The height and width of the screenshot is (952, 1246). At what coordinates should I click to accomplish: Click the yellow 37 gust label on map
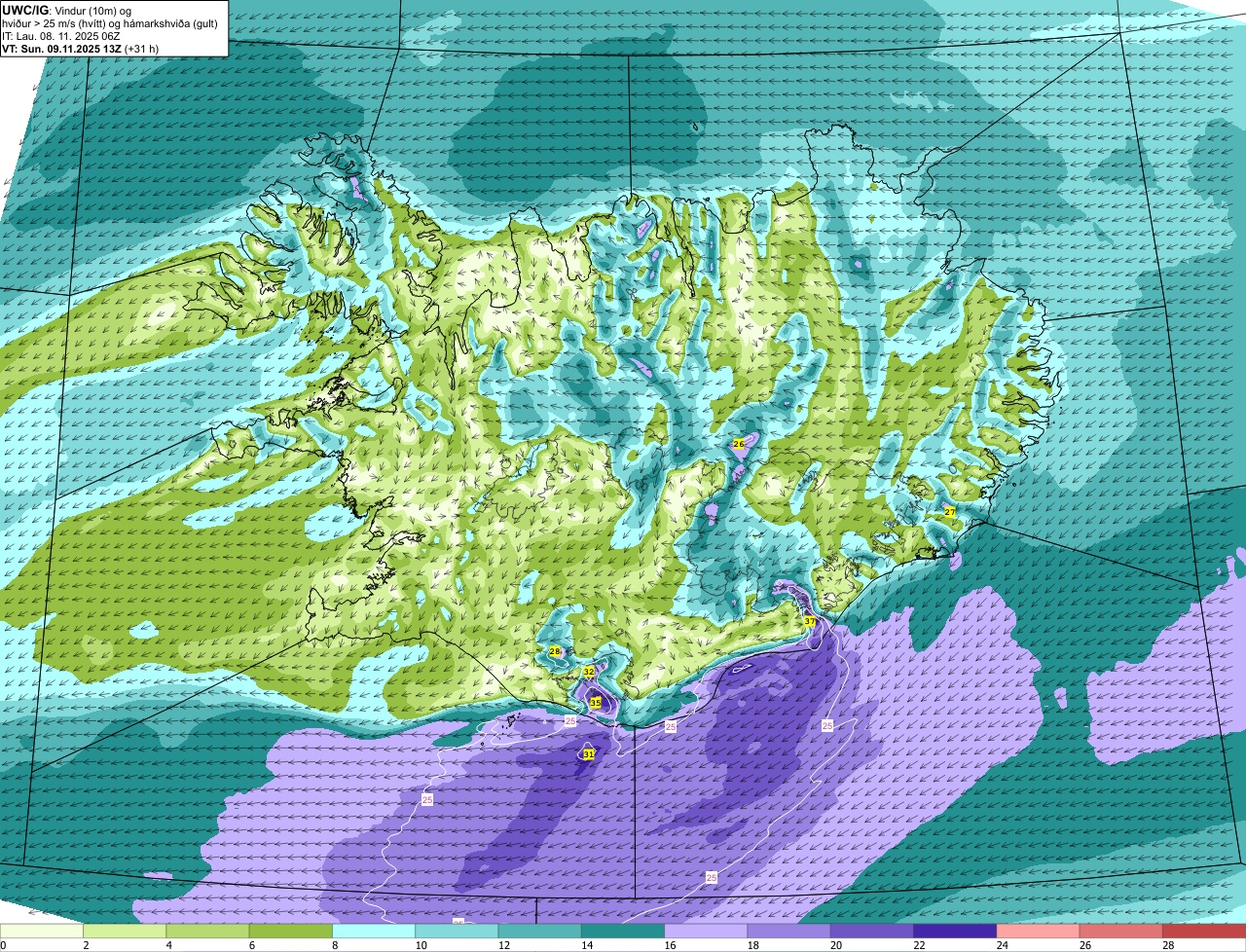tap(809, 621)
